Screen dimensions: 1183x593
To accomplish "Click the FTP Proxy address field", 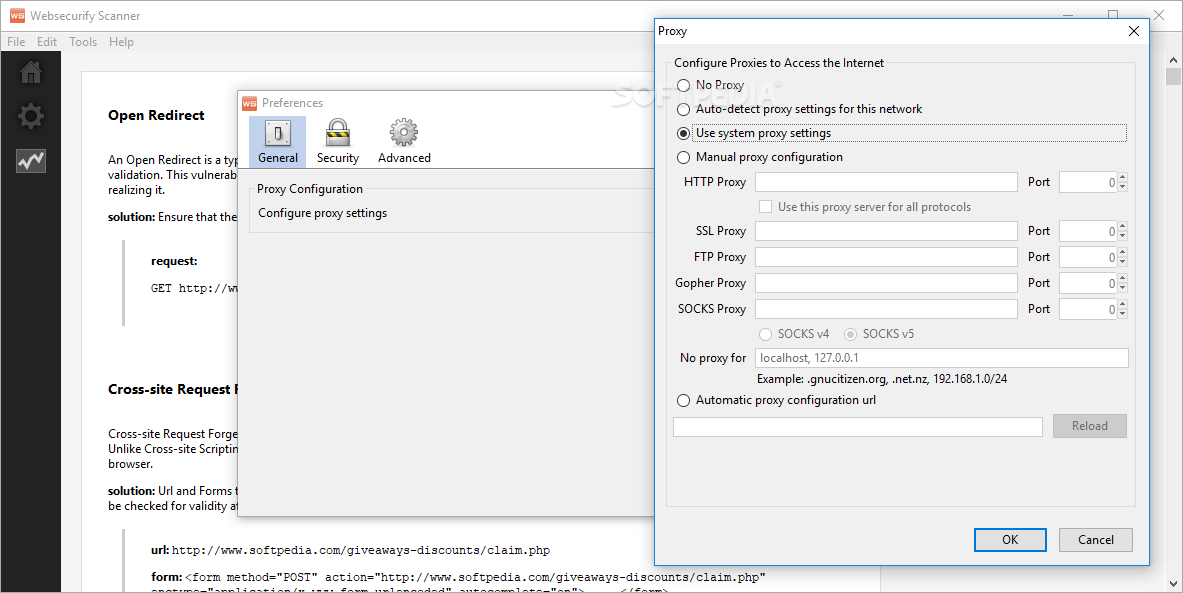I will pyautogui.click(x=886, y=257).
